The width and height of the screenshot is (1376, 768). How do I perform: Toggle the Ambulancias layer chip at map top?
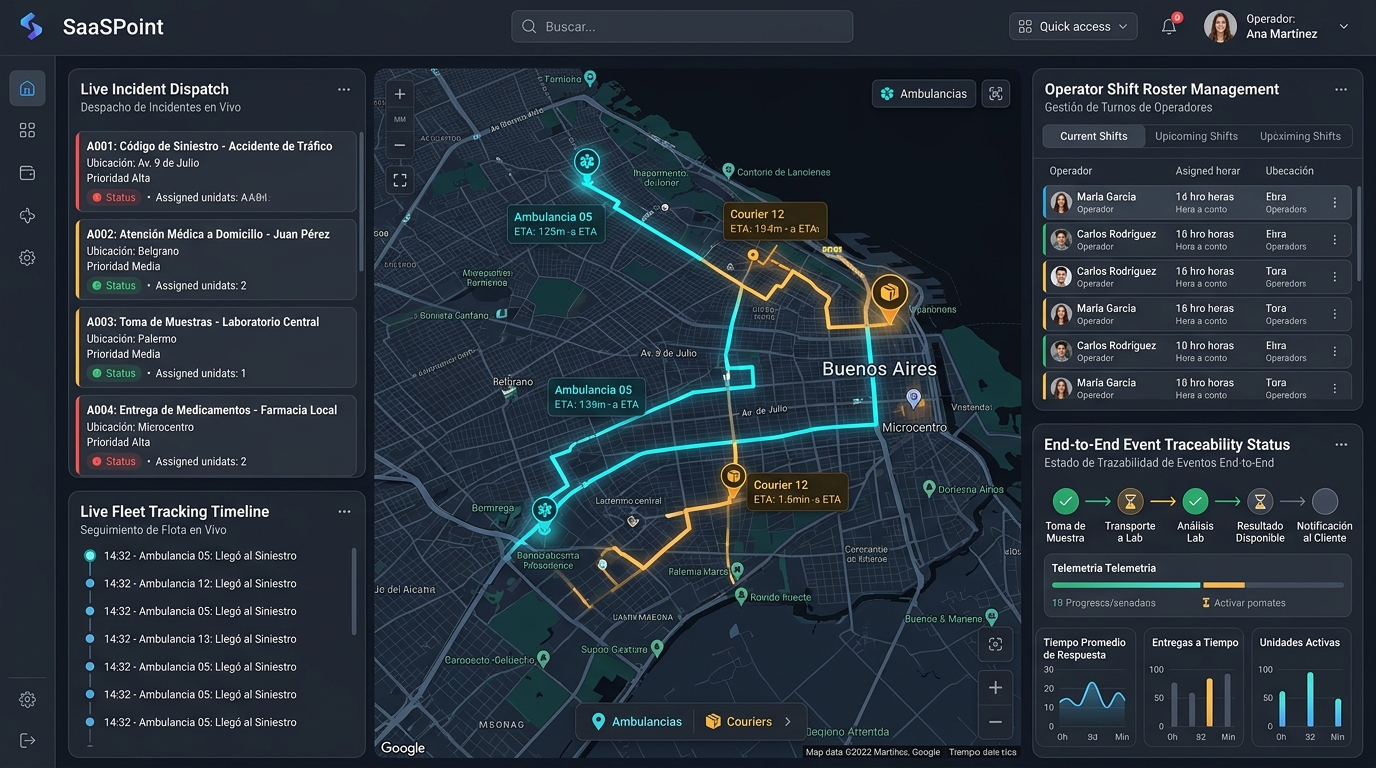[x=923, y=94]
